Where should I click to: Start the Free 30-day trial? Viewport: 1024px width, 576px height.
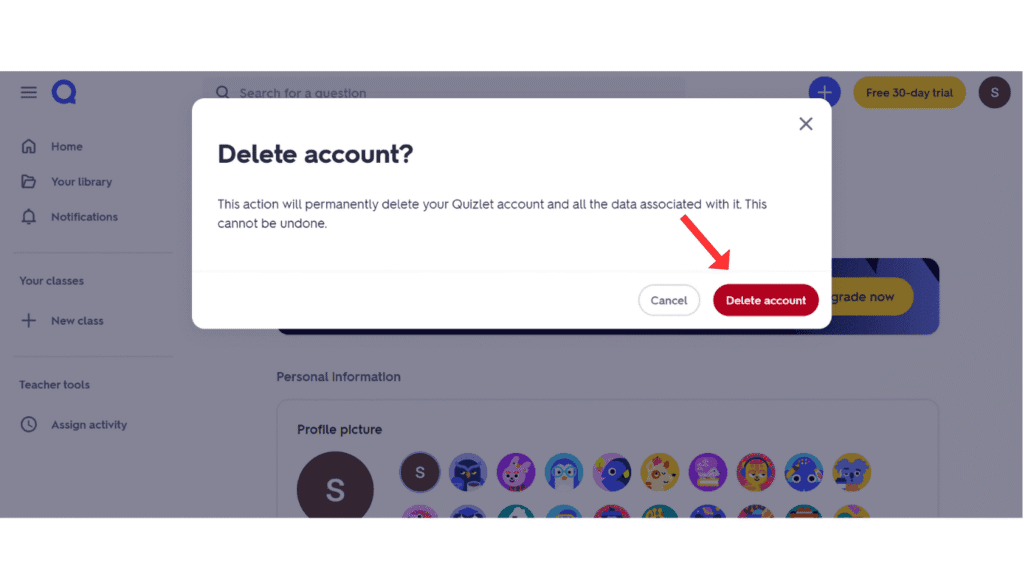[x=908, y=91]
